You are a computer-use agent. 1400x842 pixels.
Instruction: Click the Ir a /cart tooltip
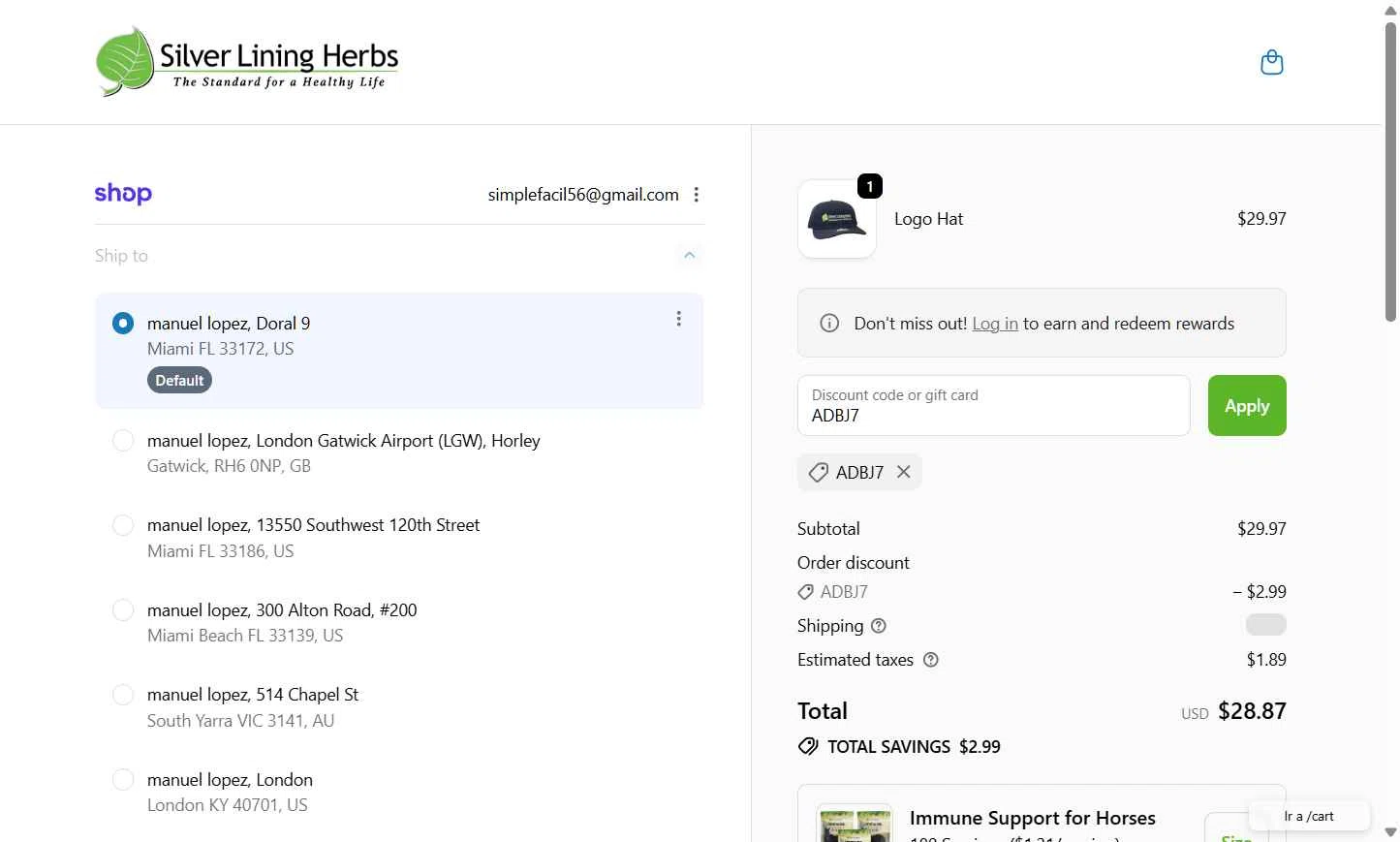tap(1309, 817)
